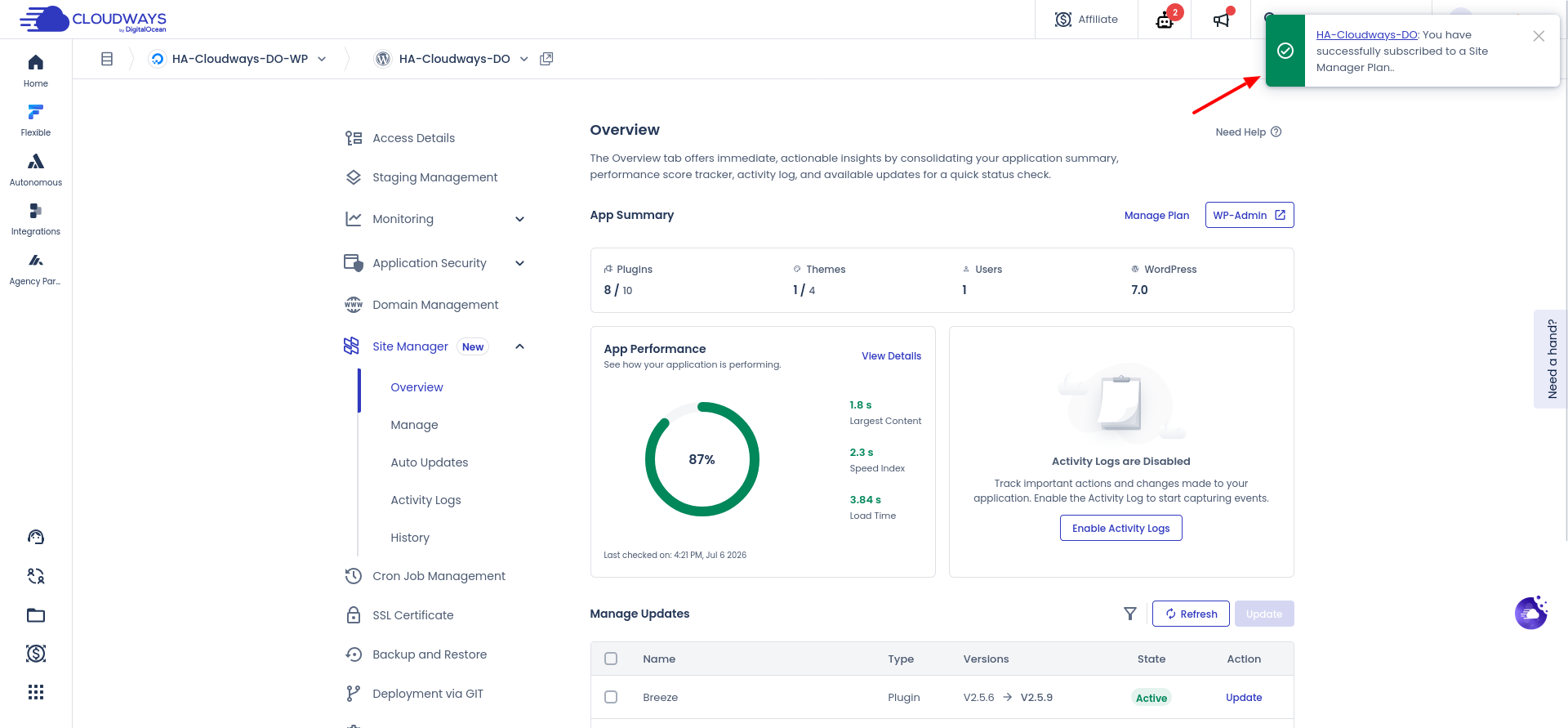The height and width of the screenshot is (728, 1568).
Task: Click the Manage Plan link
Action: 1156,216
